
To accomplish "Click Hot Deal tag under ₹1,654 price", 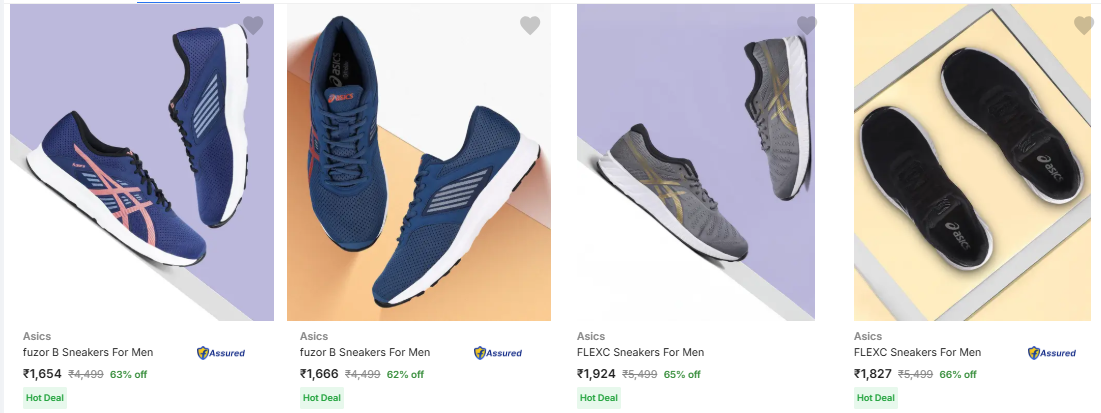I will tap(44, 398).
